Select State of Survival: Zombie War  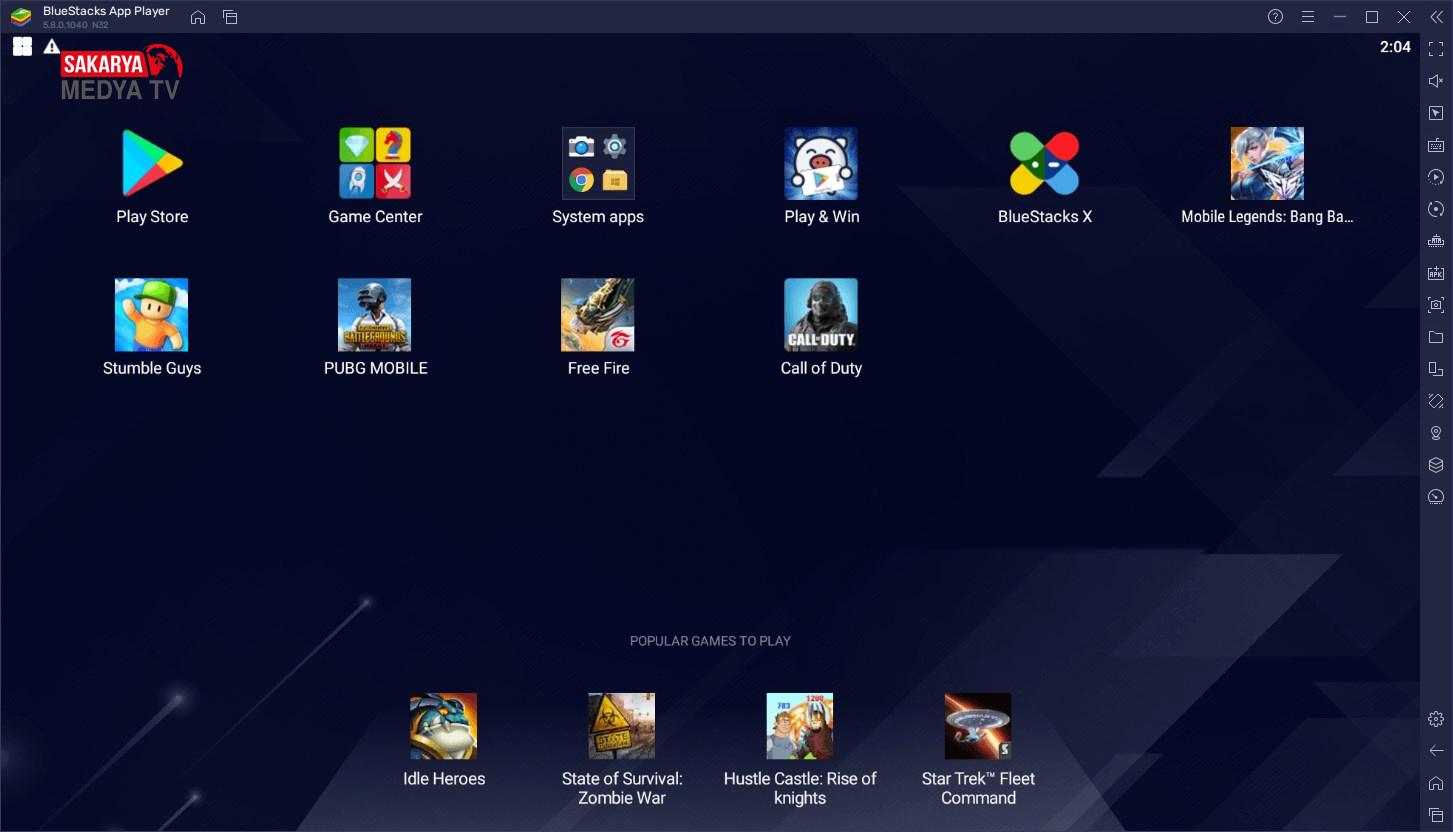click(x=622, y=726)
